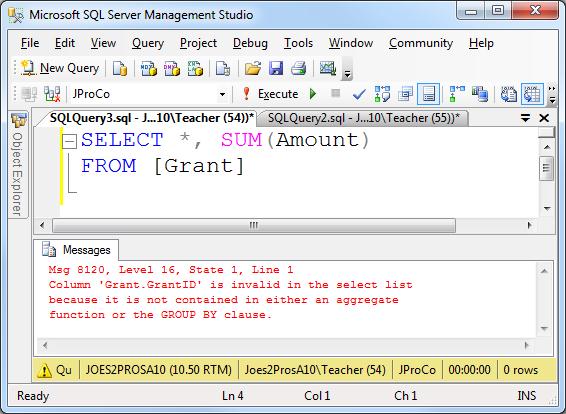The image size is (566, 414).
Task: Click editor vertical scrollbar up arrow
Action: 547,147
